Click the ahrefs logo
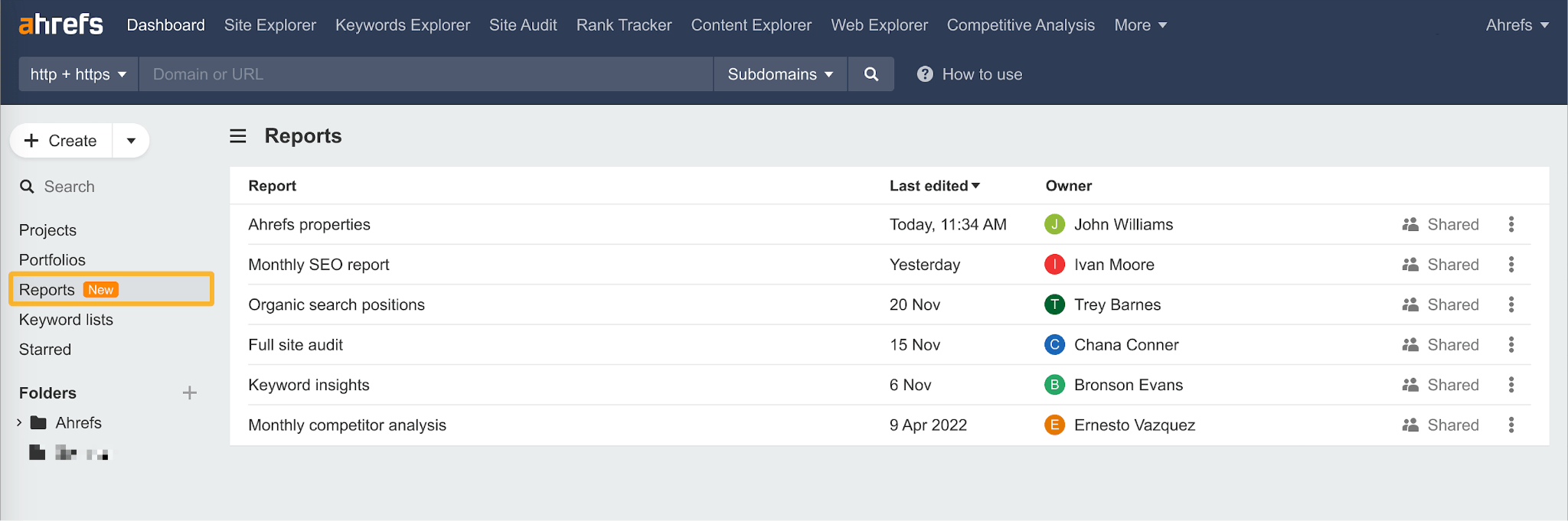The width and height of the screenshot is (1568, 521). pyautogui.click(x=61, y=24)
